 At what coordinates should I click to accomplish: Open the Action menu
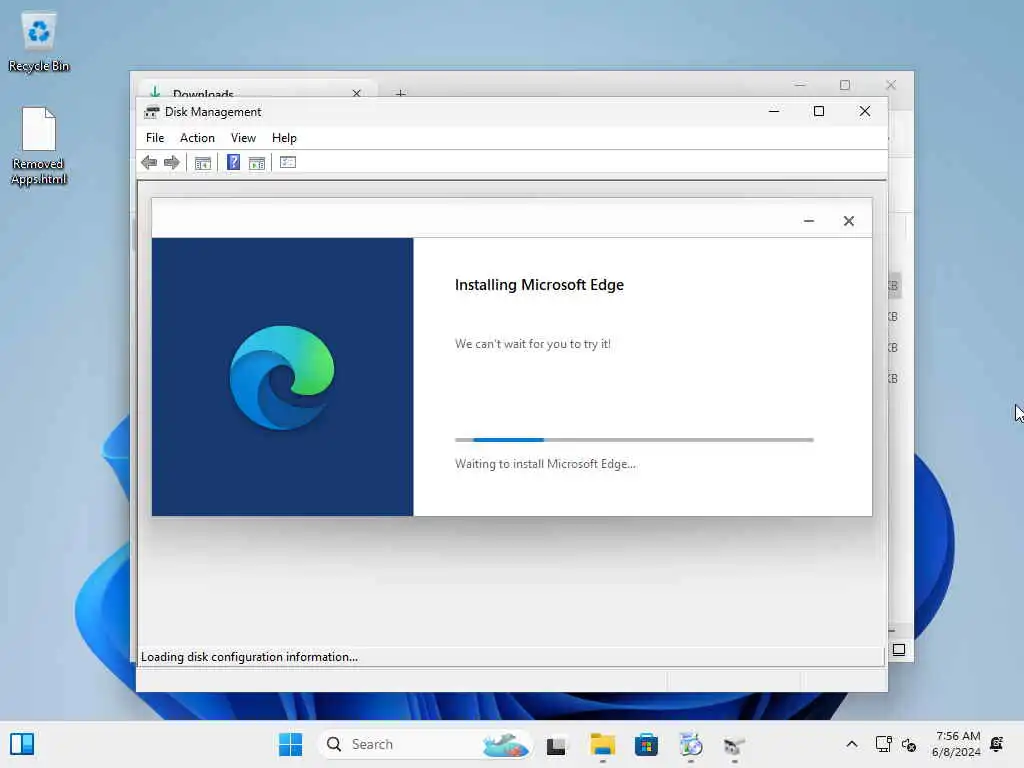pos(197,138)
